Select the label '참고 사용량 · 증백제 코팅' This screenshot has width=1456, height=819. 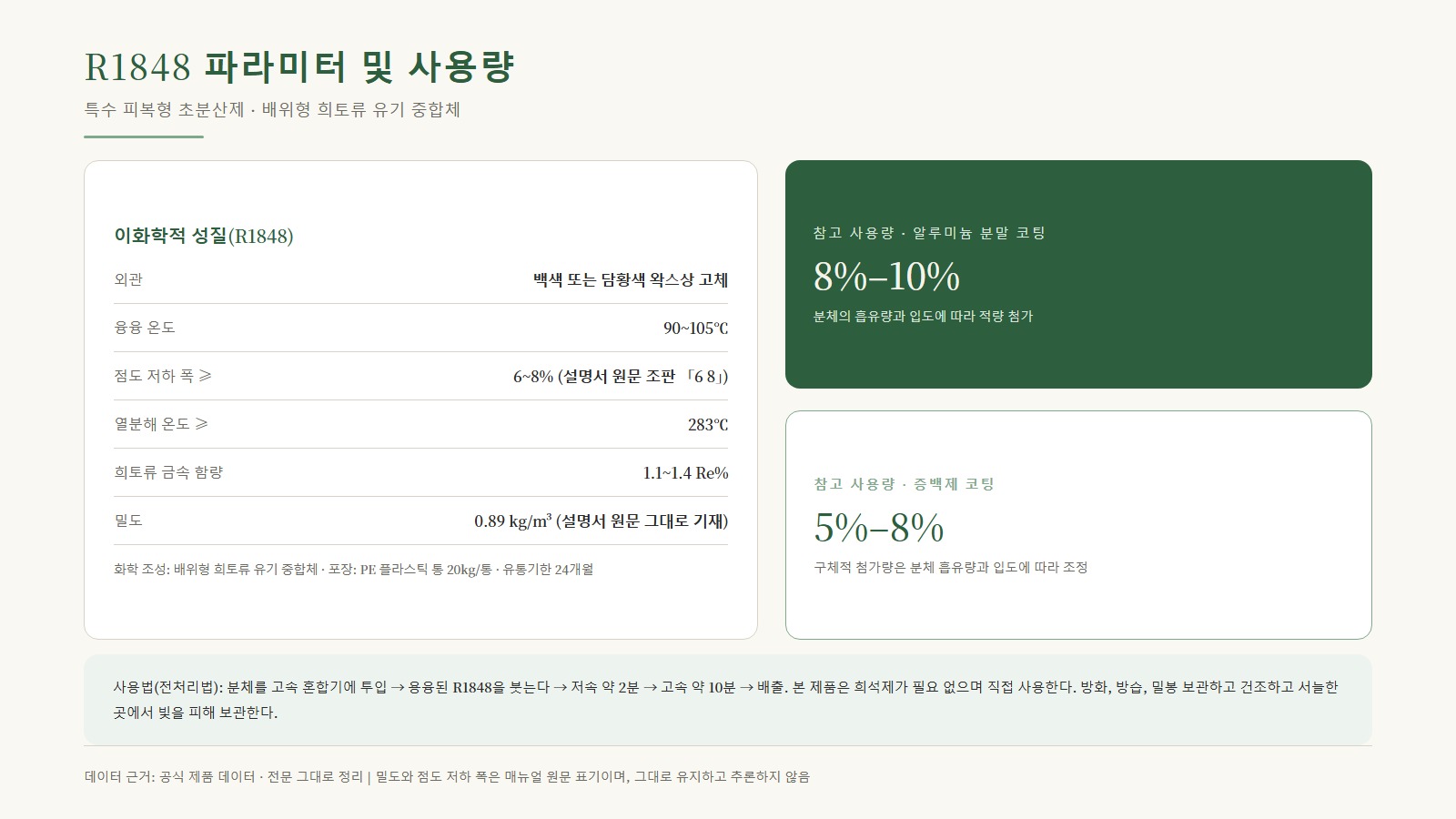[x=905, y=484]
